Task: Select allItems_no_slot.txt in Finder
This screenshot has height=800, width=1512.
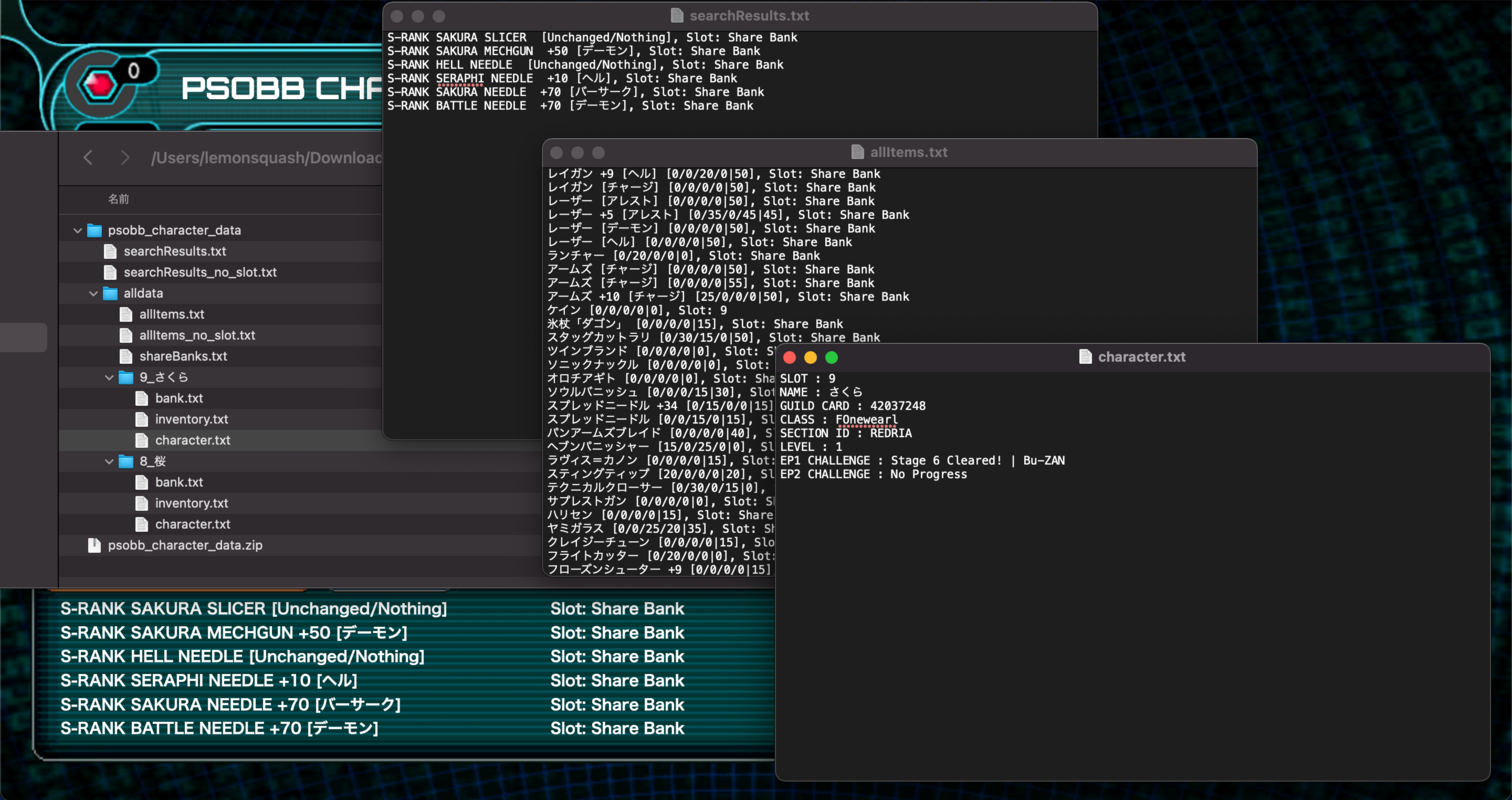Action: click(x=197, y=335)
